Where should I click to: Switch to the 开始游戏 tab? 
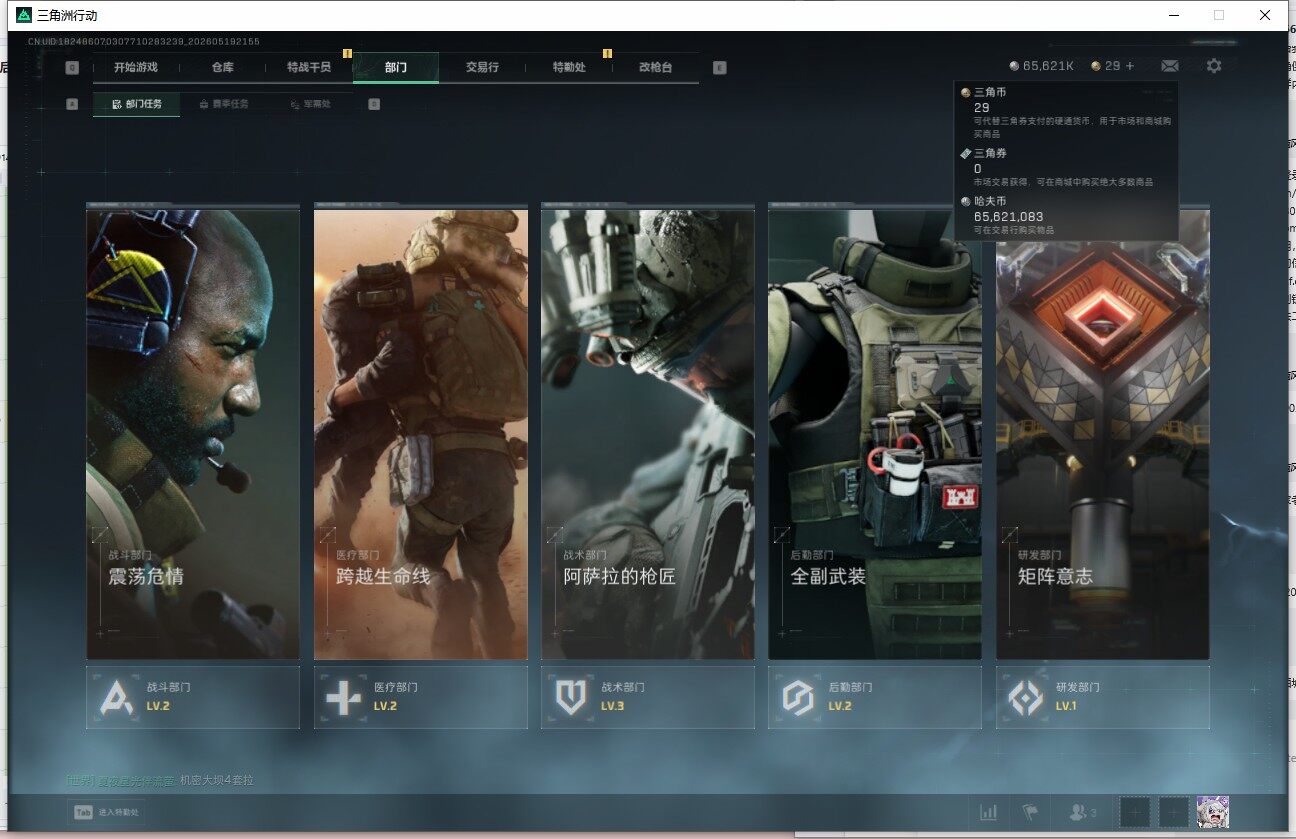pyautogui.click(x=136, y=68)
